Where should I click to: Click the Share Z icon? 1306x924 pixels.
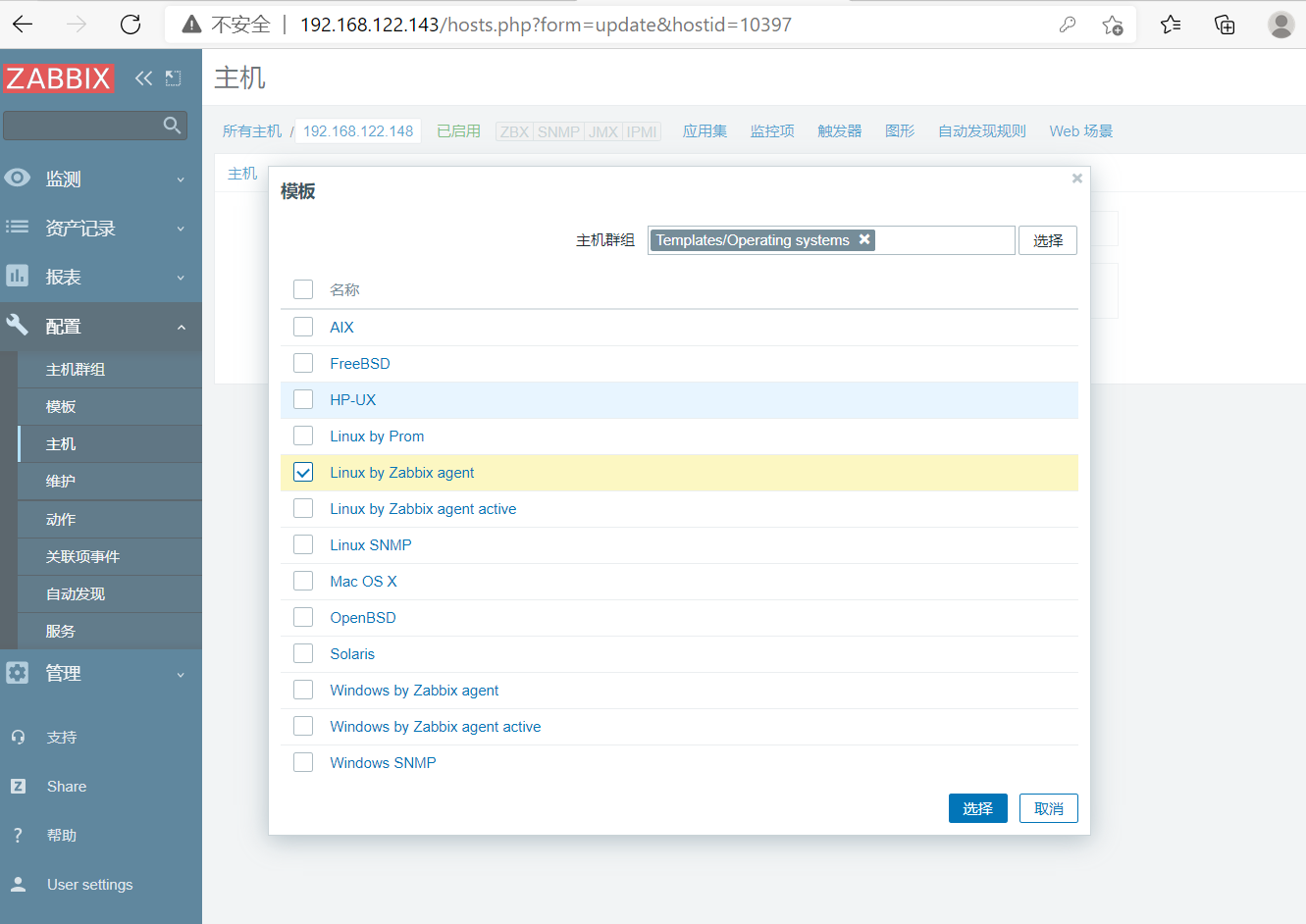pyautogui.click(x=18, y=786)
